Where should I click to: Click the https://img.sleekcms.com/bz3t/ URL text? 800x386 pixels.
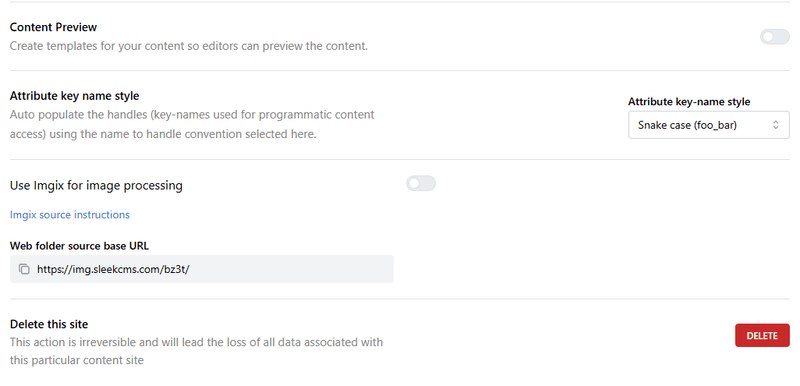tap(113, 269)
